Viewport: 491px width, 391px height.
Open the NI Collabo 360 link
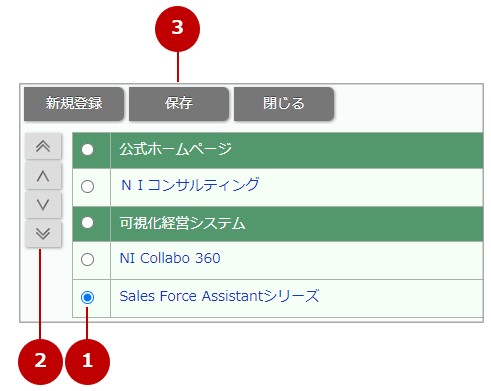[170, 258]
